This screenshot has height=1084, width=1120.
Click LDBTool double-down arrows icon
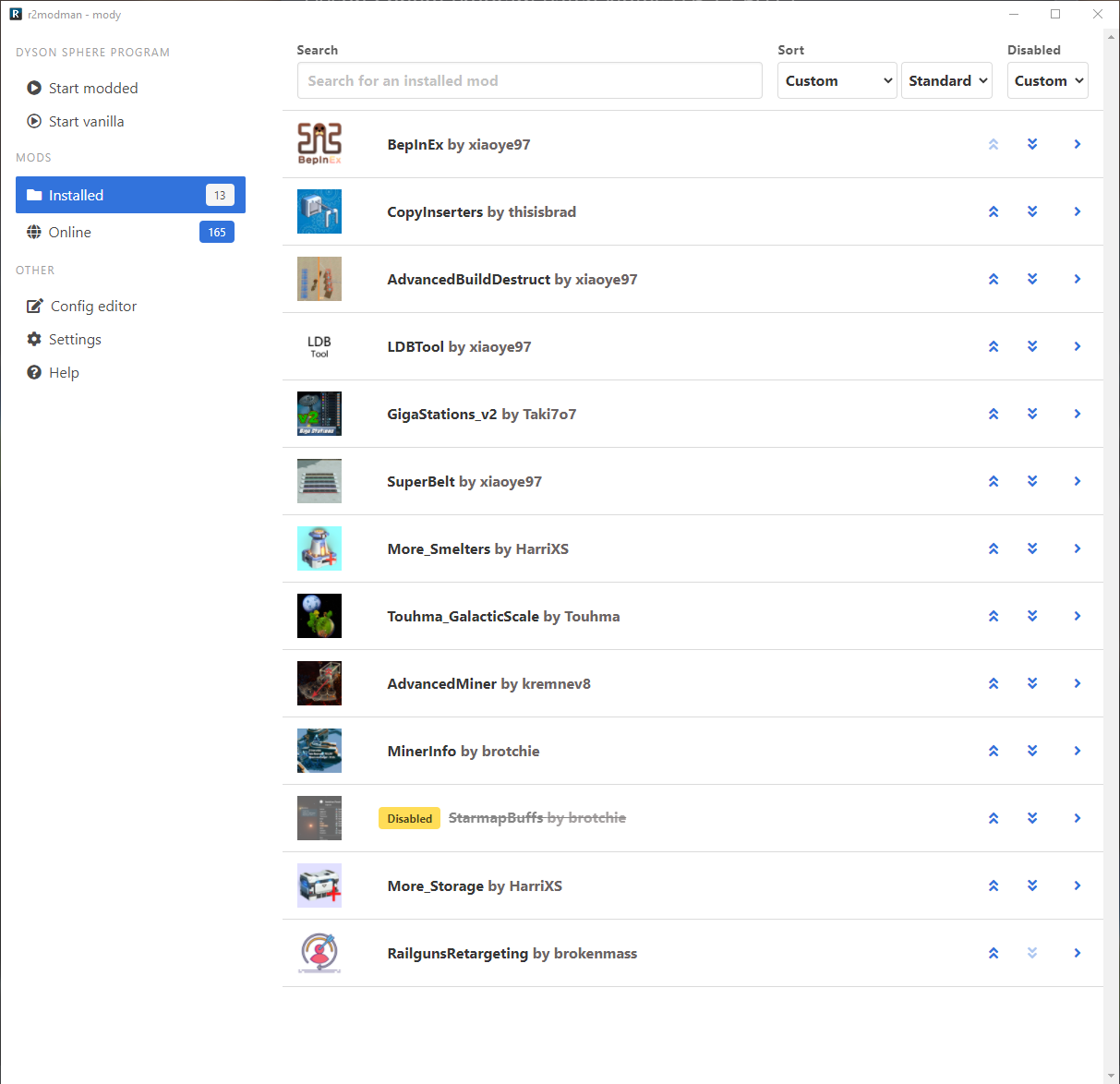pos(1032,346)
